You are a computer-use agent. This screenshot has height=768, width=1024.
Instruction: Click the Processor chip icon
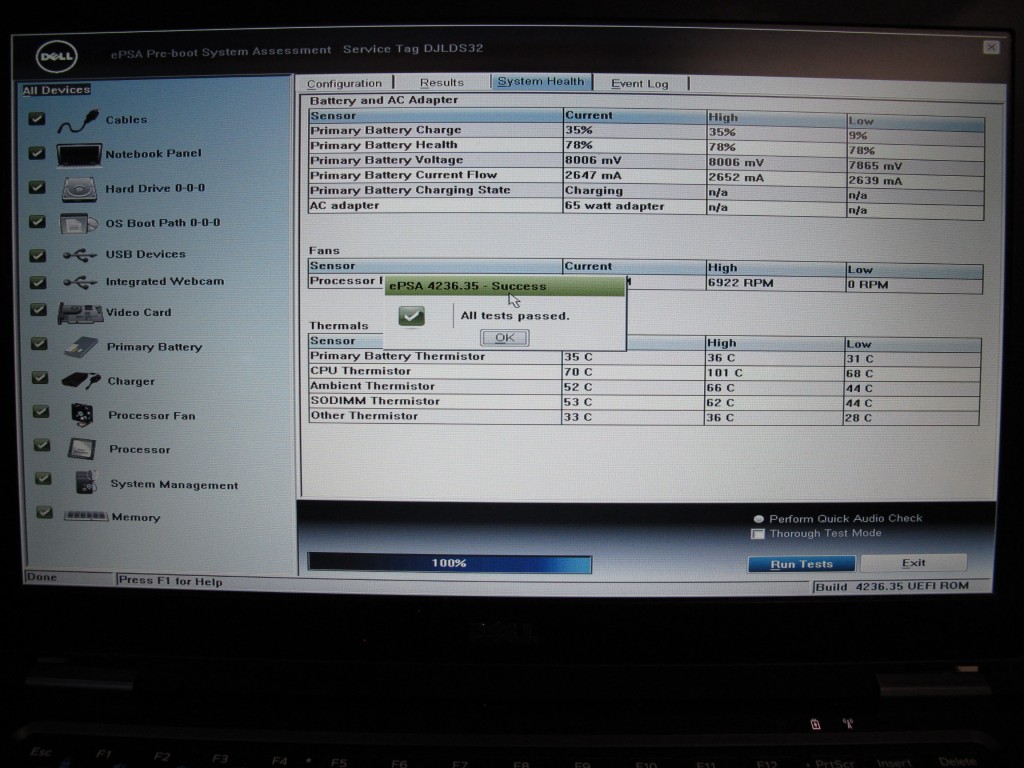pyautogui.click(x=82, y=449)
